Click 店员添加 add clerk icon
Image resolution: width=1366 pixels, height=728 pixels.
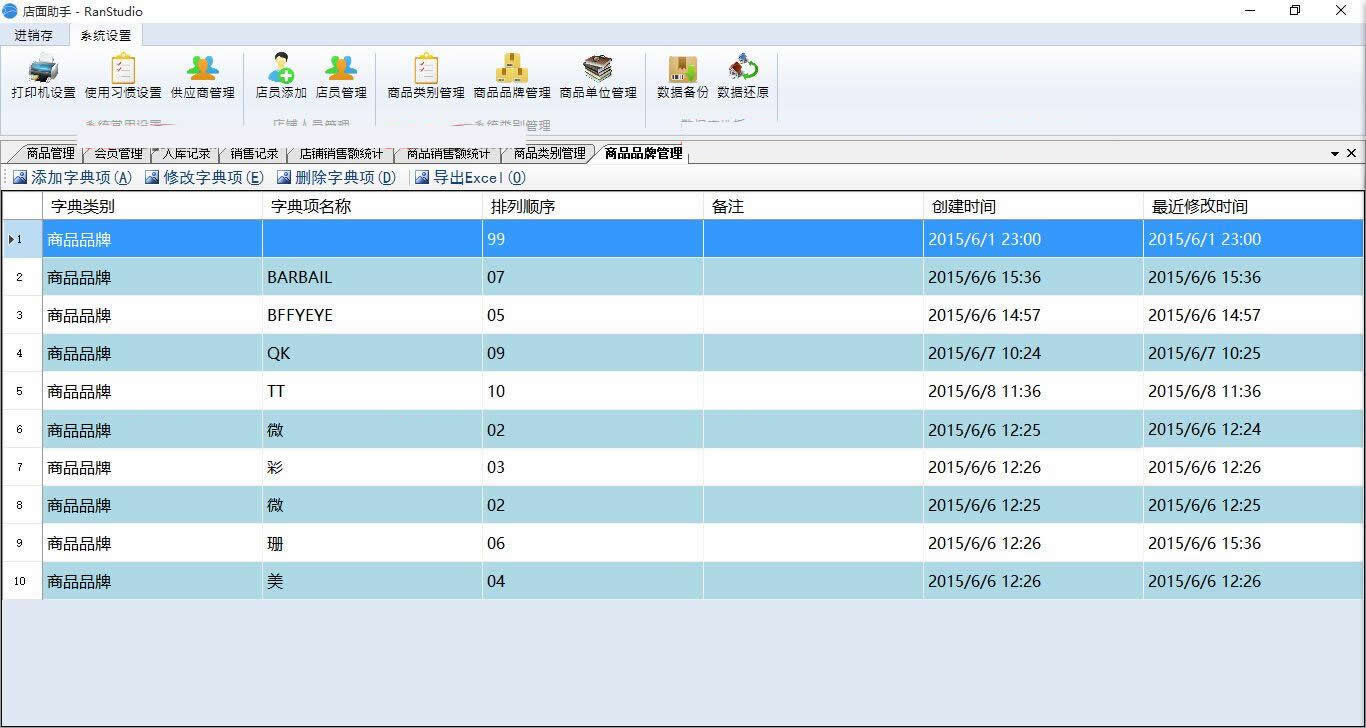pyautogui.click(x=281, y=77)
